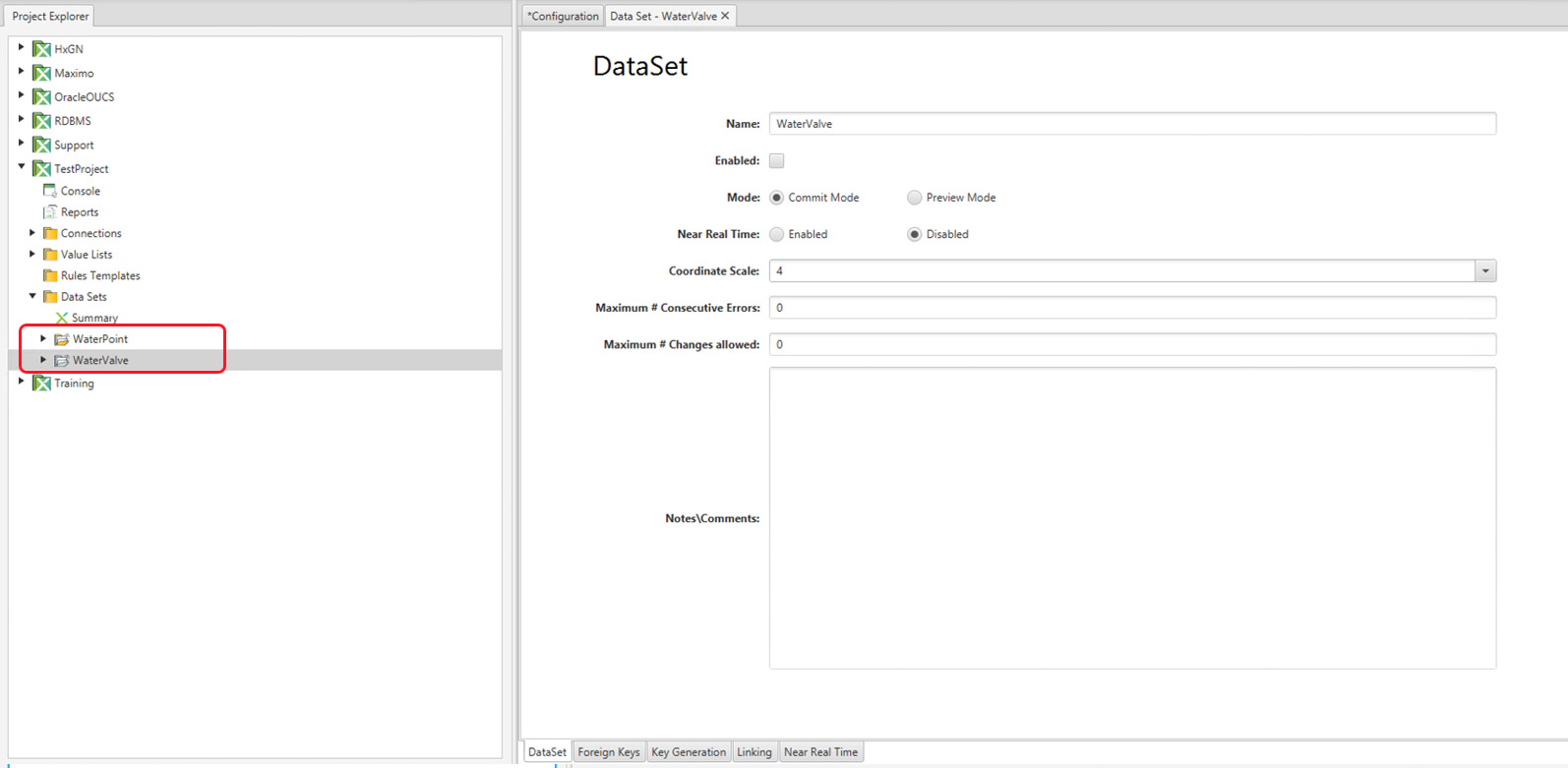Click the Support project icon
The width and height of the screenshot is (1568, 768).
coord(41,145)
